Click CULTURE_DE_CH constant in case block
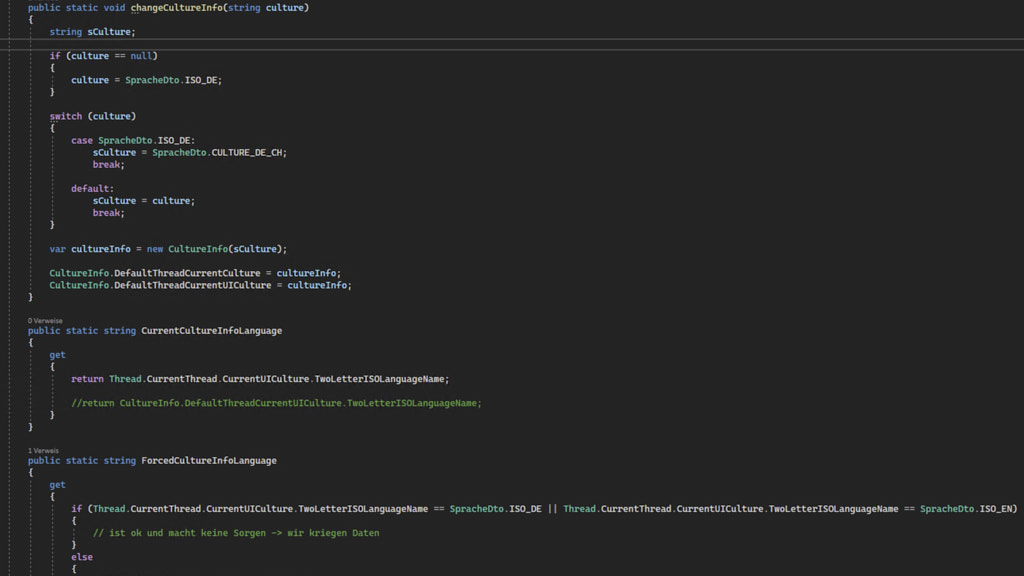 pyautogui.click(x=247, y=152)
